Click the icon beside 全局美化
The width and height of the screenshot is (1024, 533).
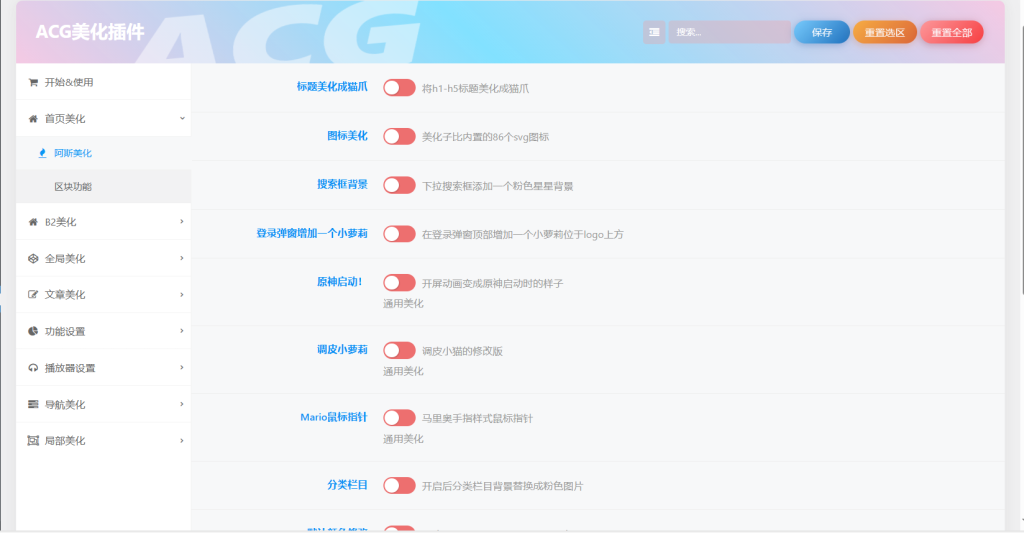[33, 259]
